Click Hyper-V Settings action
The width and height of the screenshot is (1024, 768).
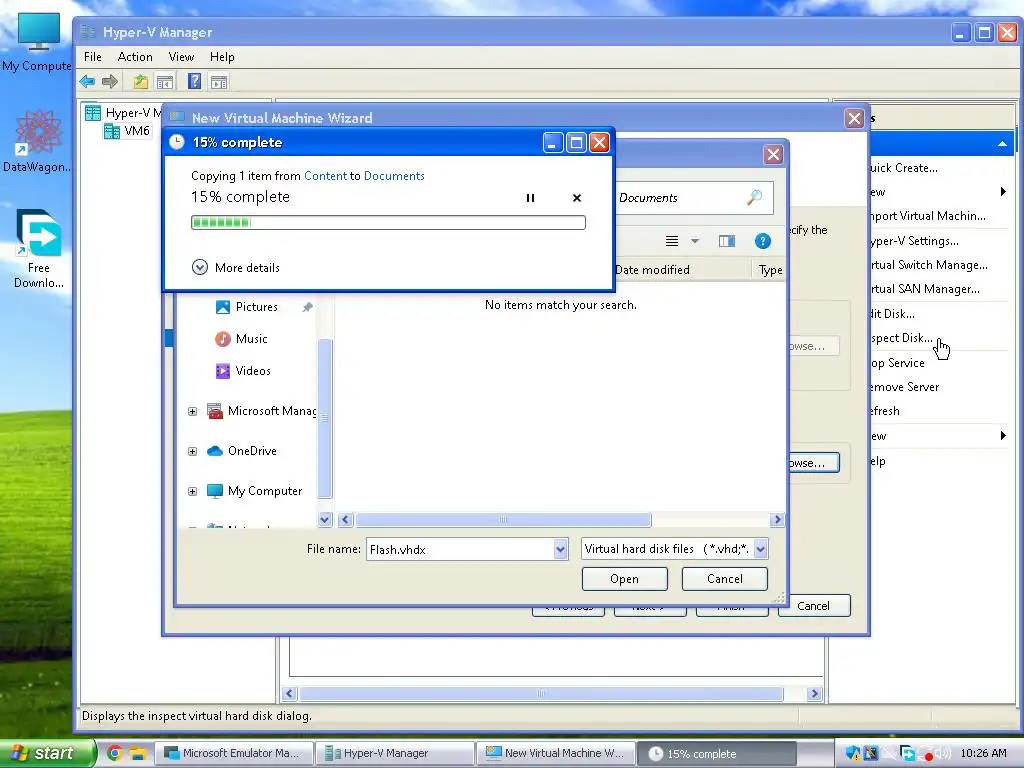pyautogui.click(x=914, y=241)
